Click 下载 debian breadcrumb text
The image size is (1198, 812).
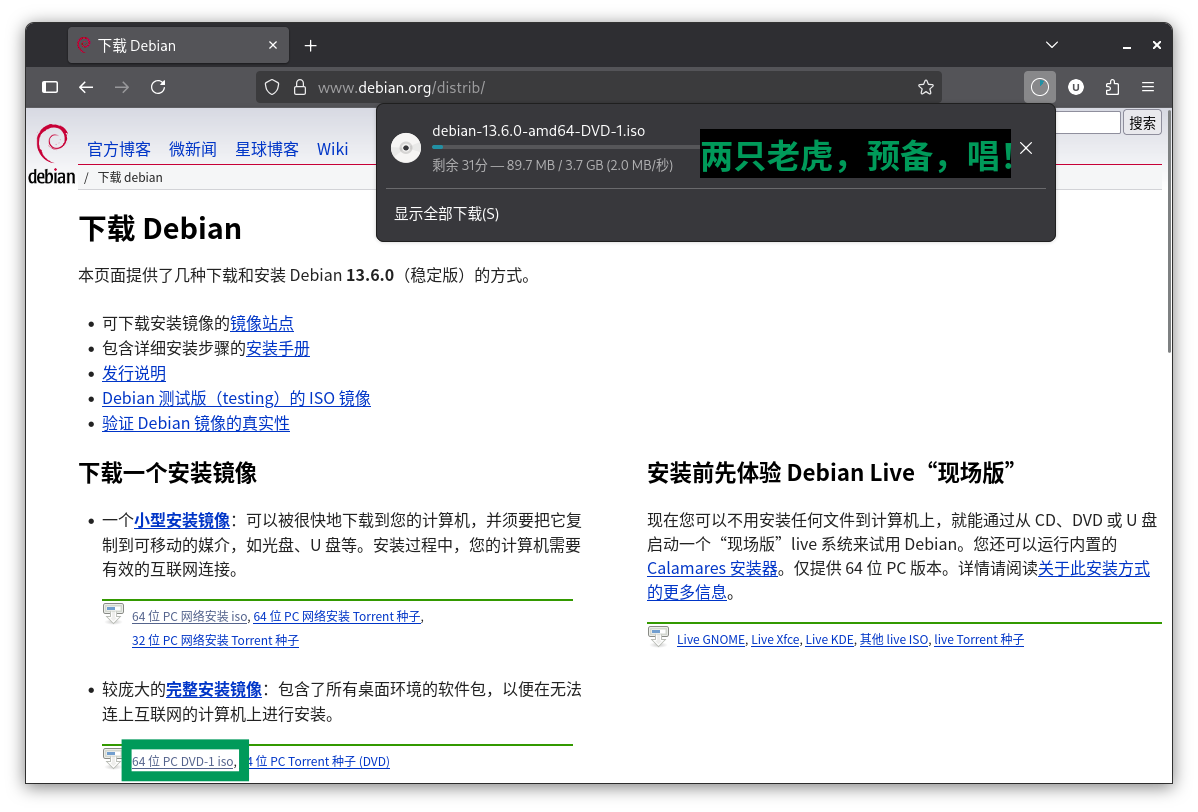pos(130,178)
